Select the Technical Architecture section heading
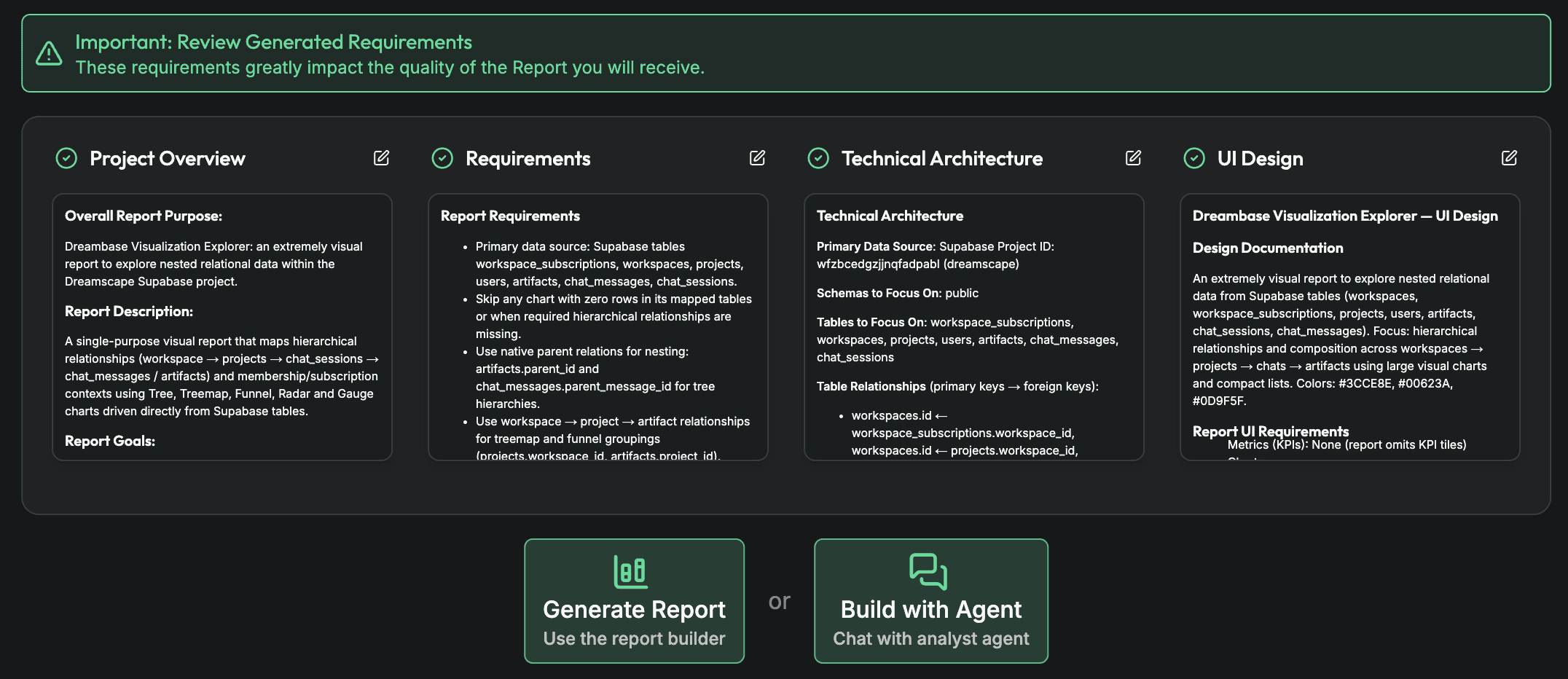The width and height of the screenshot is (1568, 679). pyautogui.click(x=942, y=158)
